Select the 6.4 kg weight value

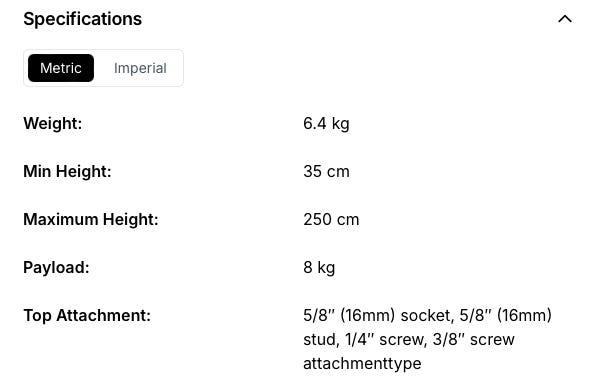coord(326,124)
